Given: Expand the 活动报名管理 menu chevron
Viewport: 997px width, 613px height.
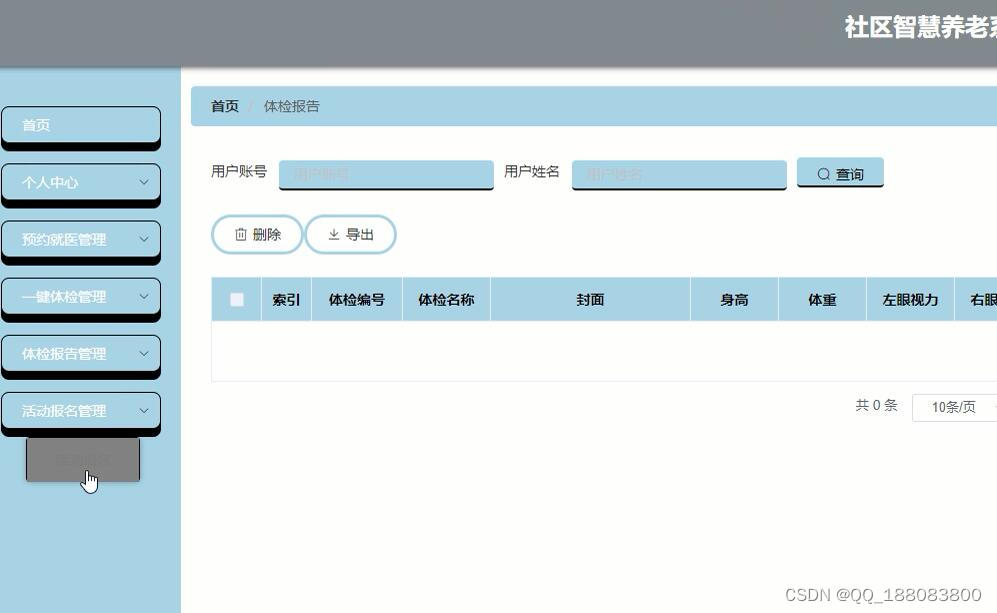Looking at the screenshot, I should [143, 411].
